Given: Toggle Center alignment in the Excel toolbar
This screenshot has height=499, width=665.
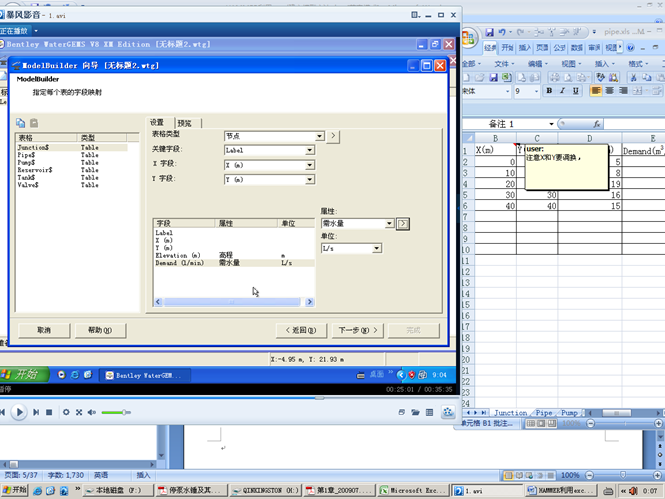Looking at the screenshot, I should pyautogui.click(x=609, y=91).
